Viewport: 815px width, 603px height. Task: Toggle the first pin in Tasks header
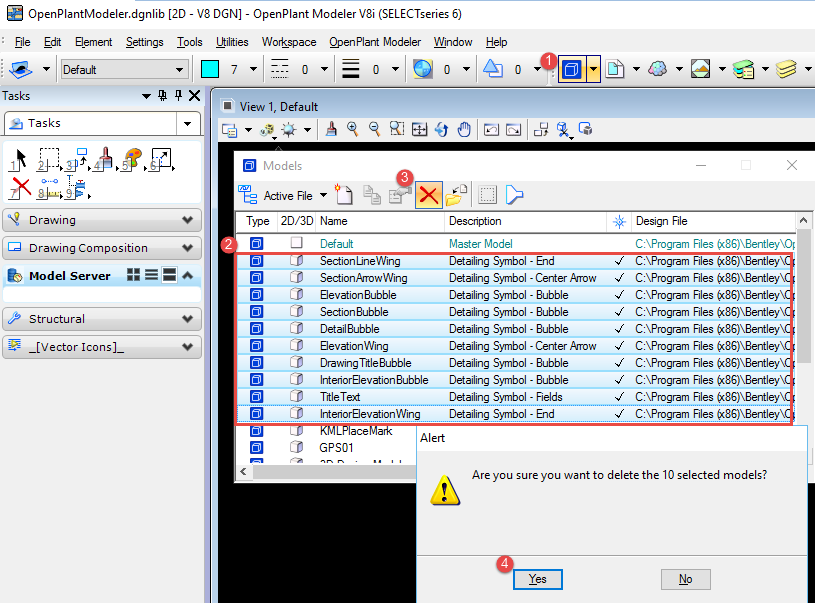163,95
